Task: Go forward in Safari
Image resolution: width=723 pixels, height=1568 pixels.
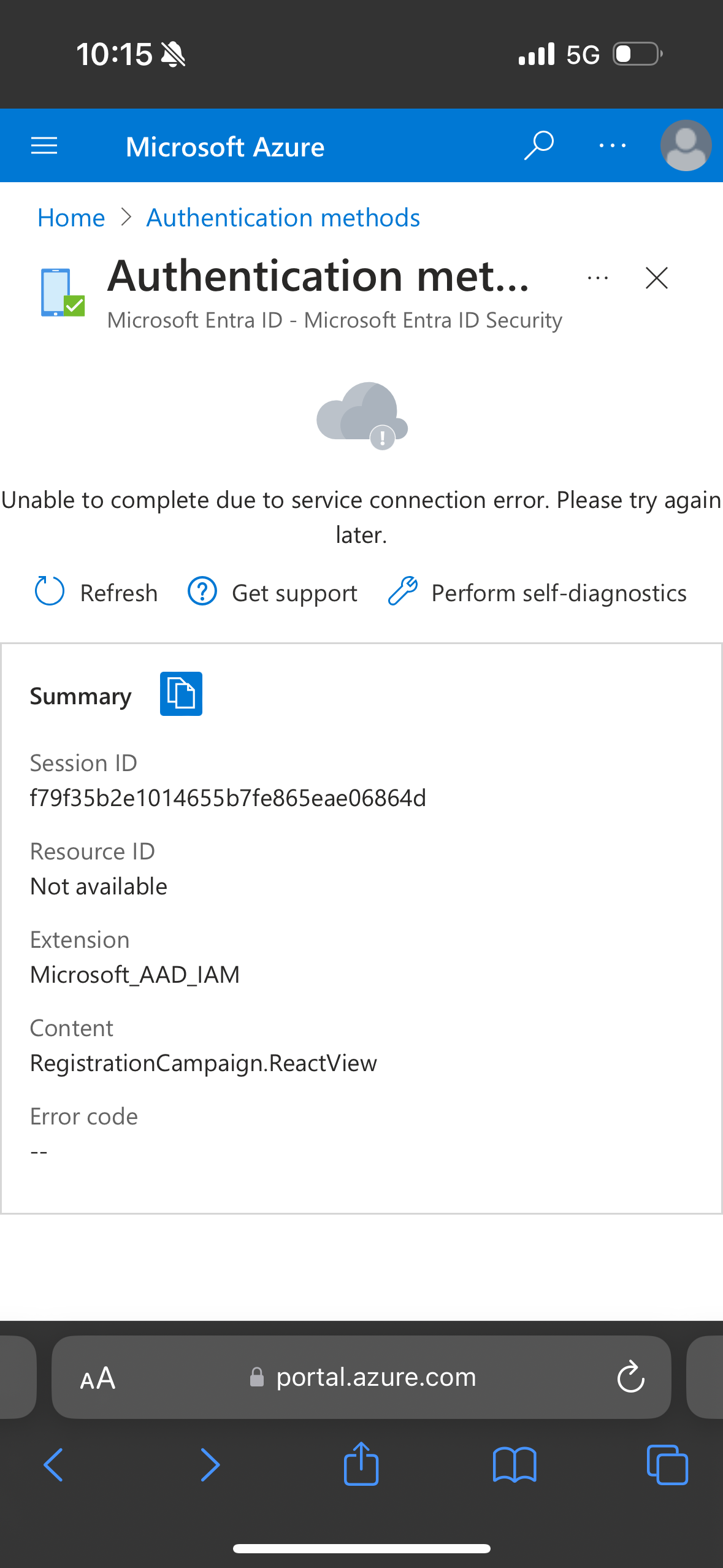Action: coord(210,1465)
